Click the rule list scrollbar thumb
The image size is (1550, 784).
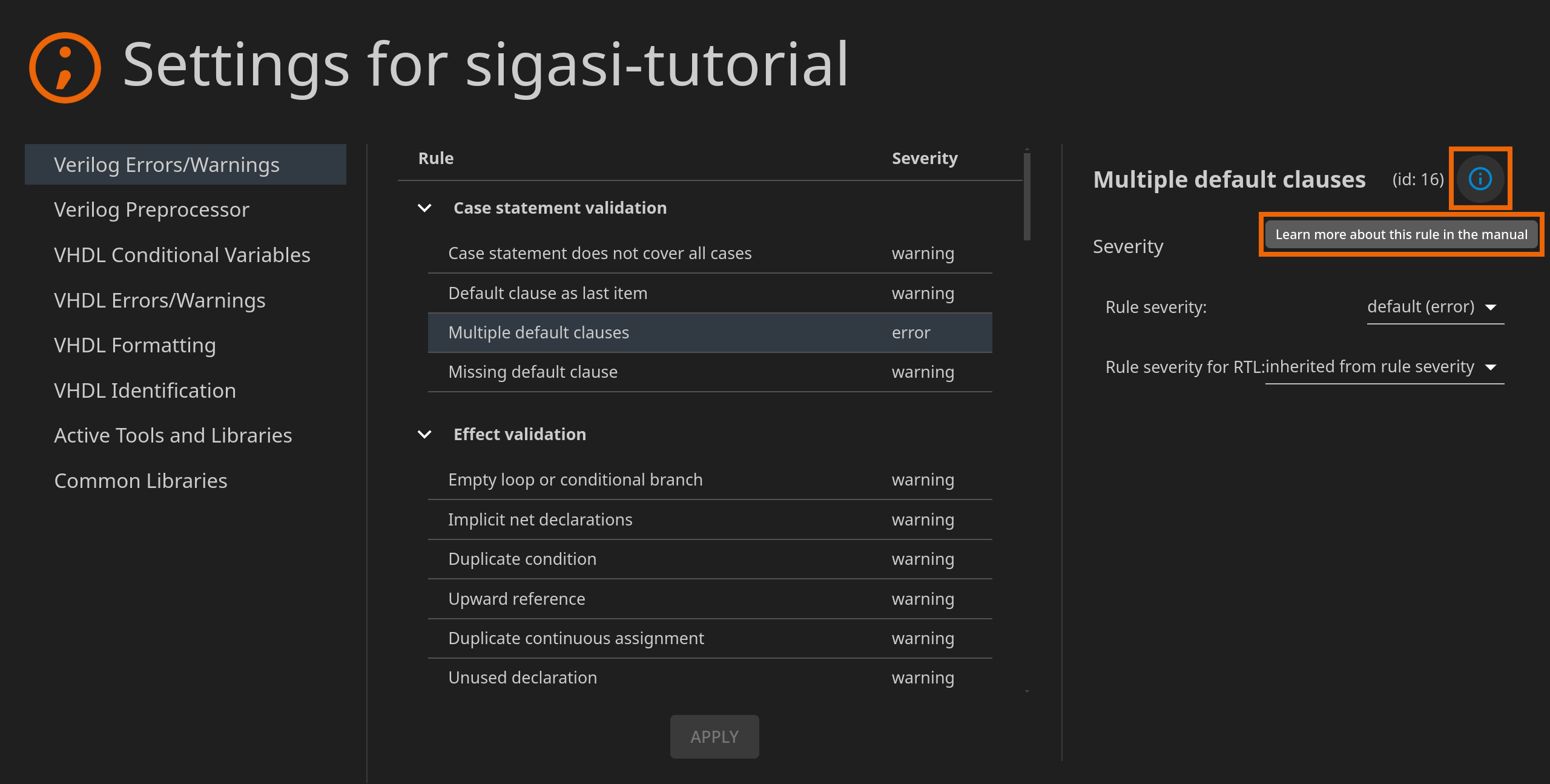click(1027, 197)
